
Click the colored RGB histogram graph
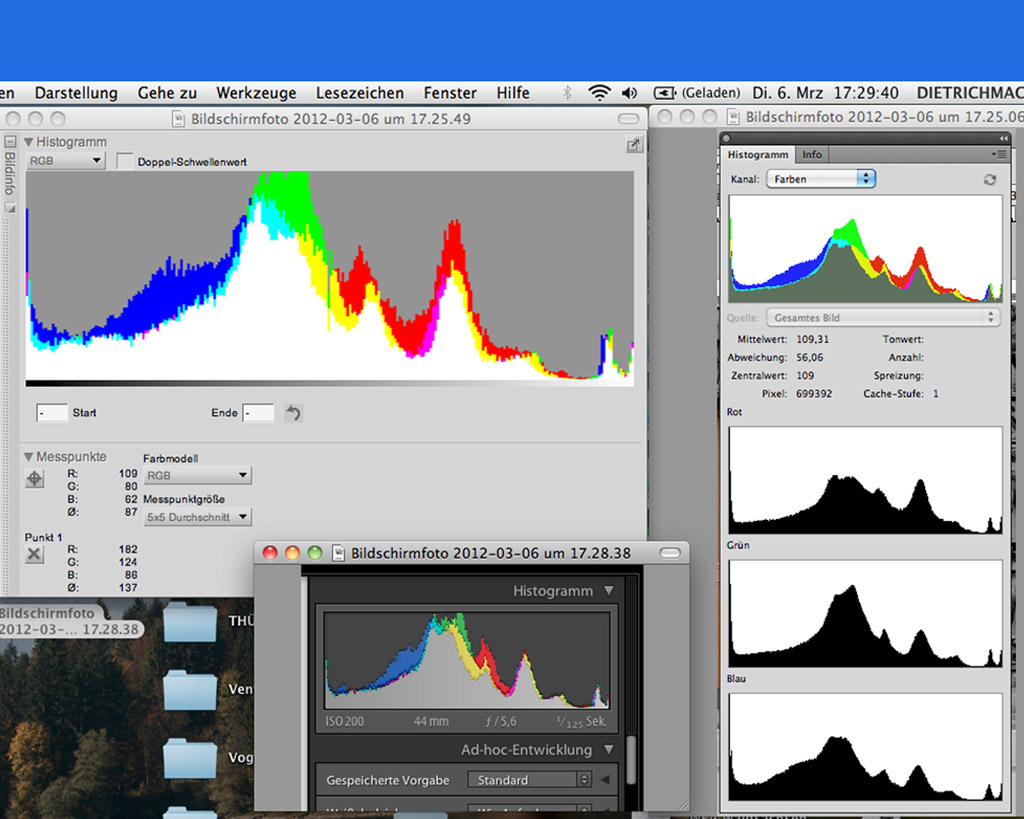330,275
